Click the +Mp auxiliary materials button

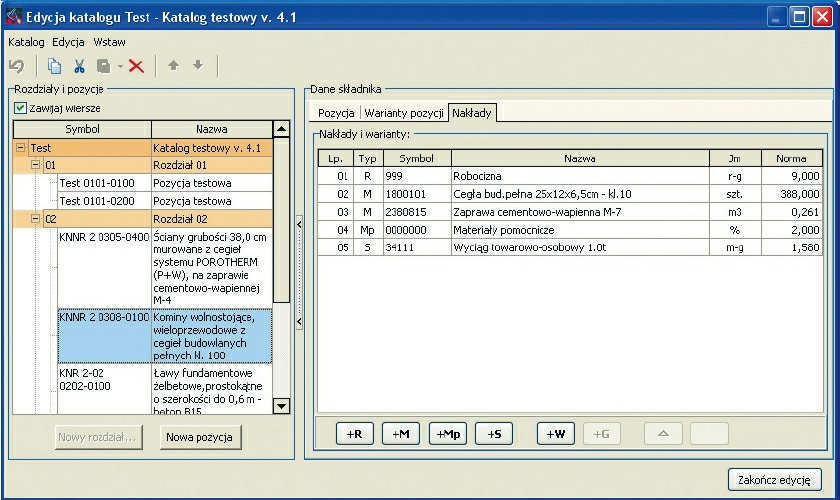[x=448, y=434]
